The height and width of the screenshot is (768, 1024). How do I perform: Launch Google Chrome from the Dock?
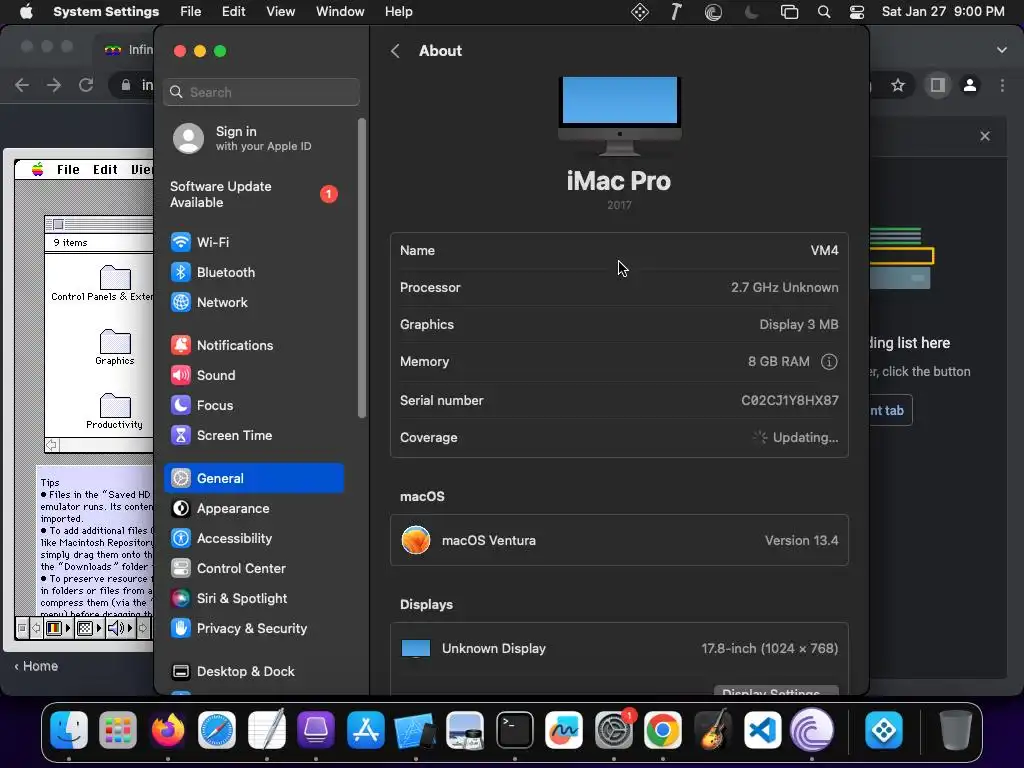663,729
